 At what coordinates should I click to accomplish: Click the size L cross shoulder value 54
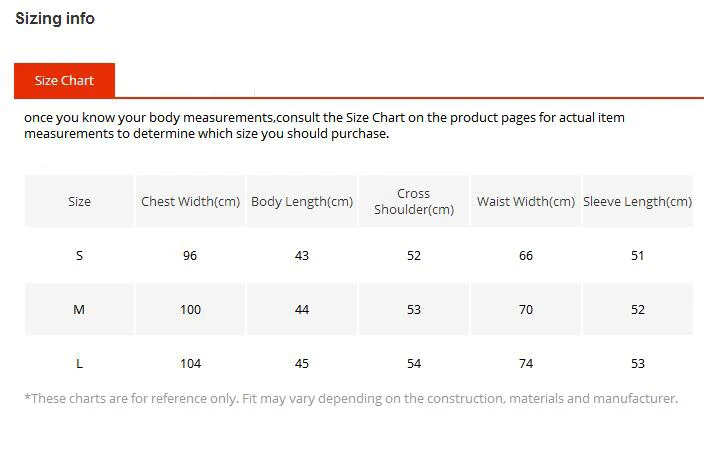pyautogui.click(x=414, y=363)
